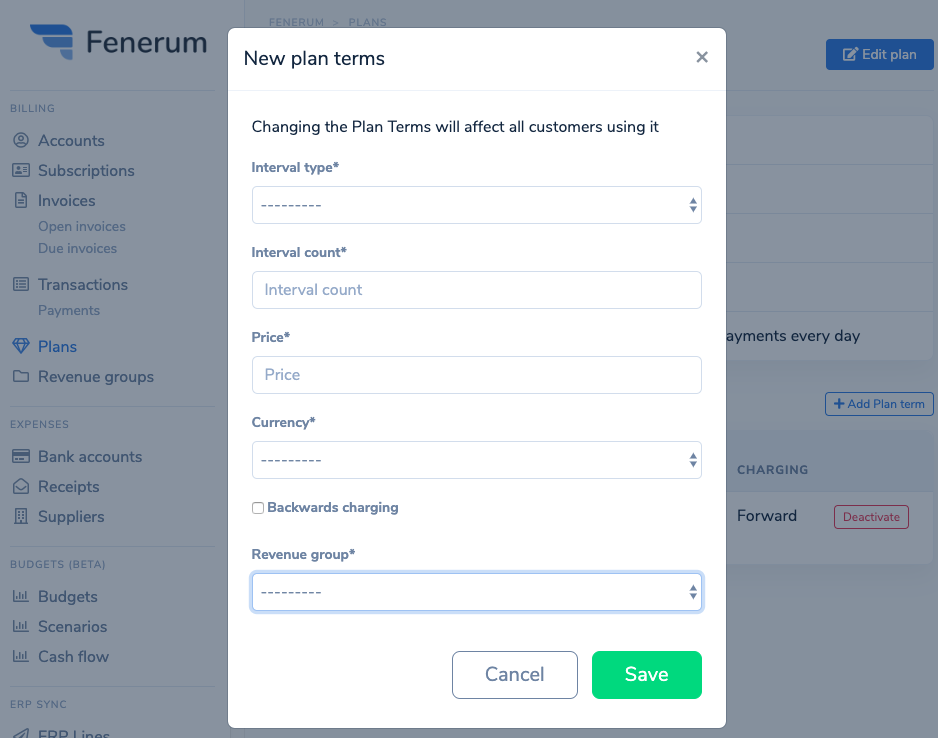Close the New plan terms dialog

[702, 57]
